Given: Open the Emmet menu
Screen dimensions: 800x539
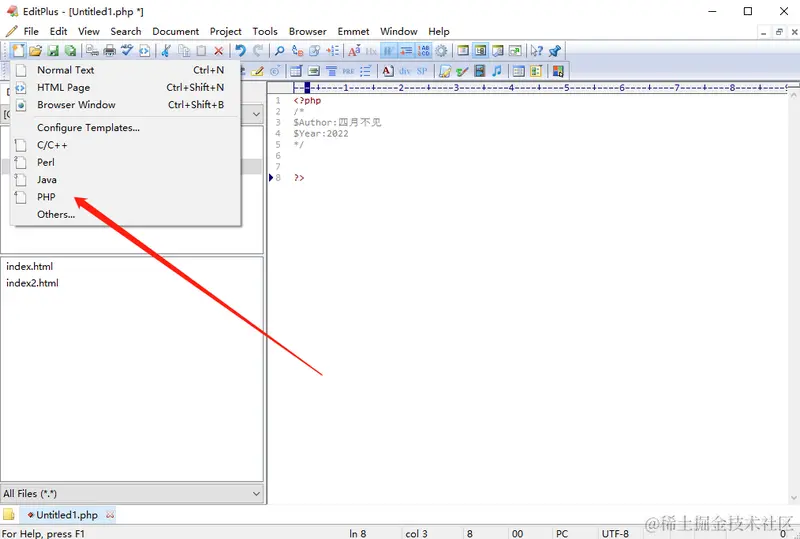Looking at the screenshot, I should 353,31.
